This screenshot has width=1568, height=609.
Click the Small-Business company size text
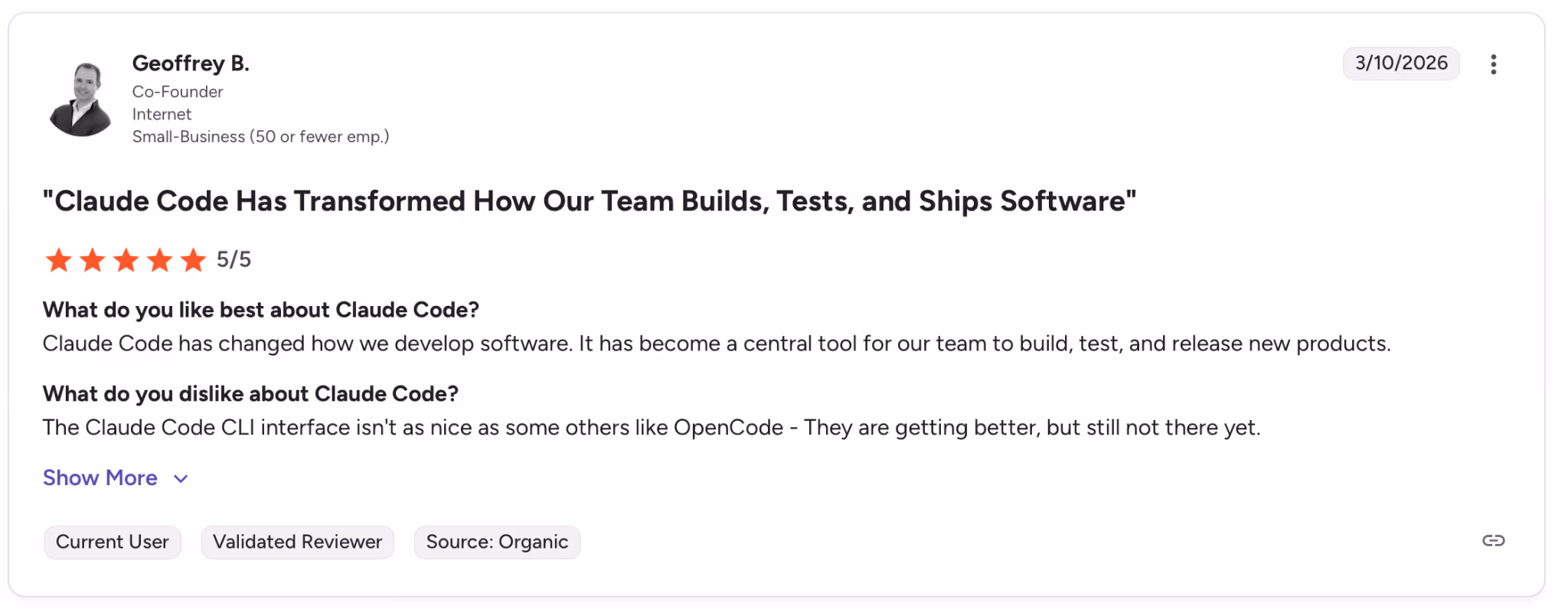point(260,137)
